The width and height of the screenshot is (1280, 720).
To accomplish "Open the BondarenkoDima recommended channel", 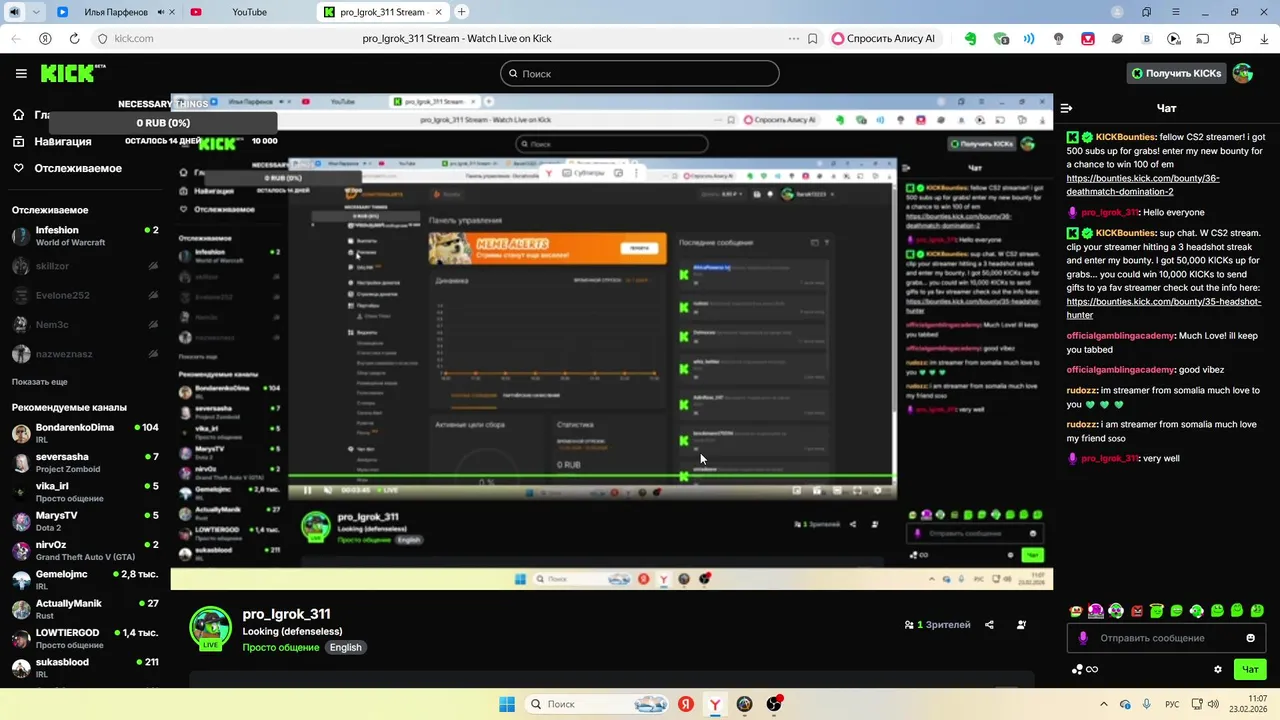I will coord(85,433).
